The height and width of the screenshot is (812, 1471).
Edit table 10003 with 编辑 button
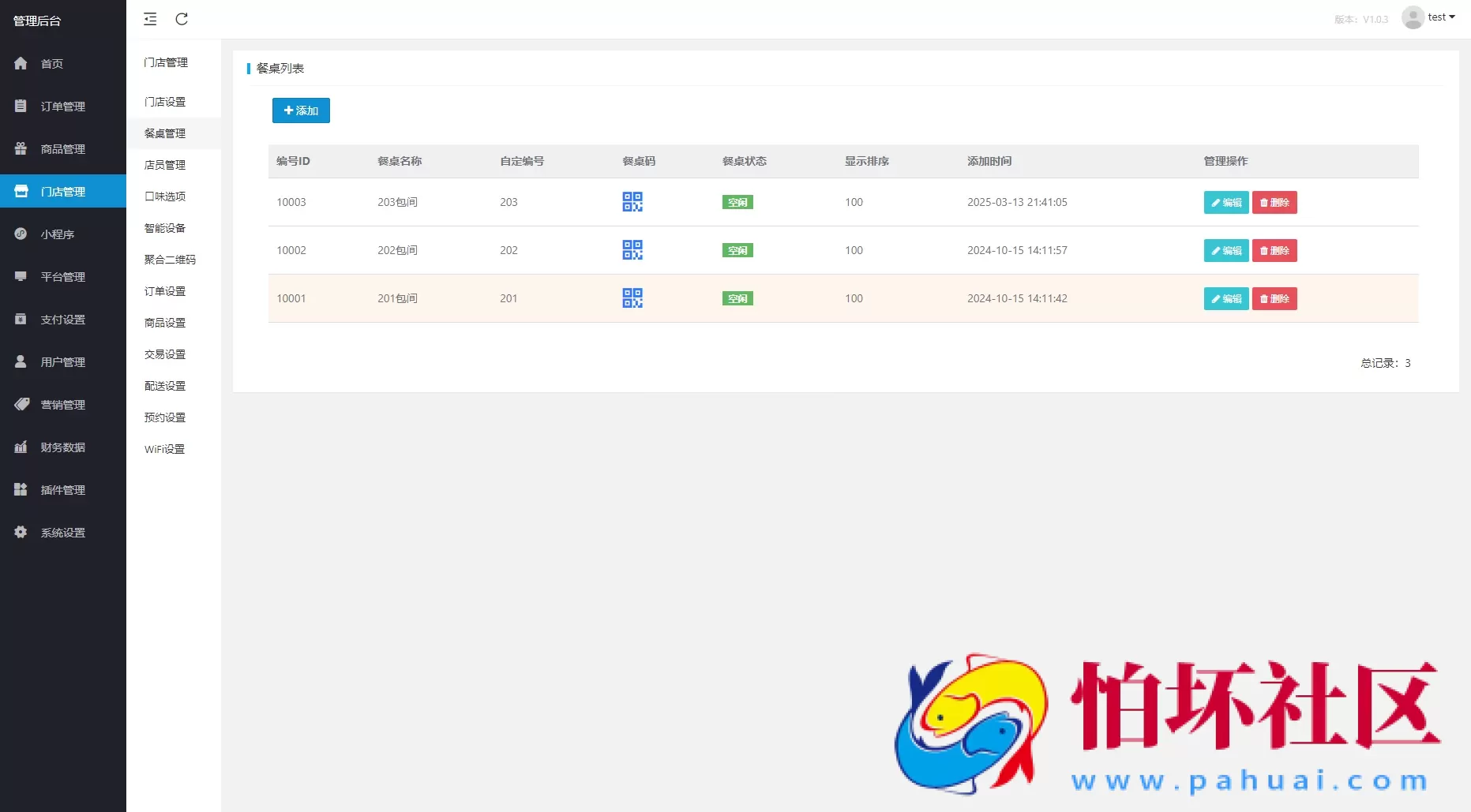[x=1225, y=203]
